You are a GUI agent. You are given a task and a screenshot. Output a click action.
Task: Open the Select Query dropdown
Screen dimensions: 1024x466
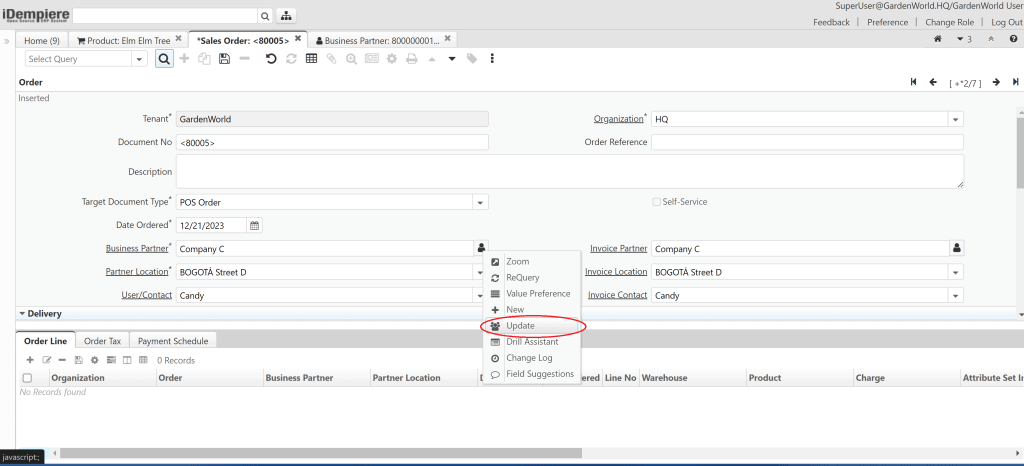(x=140, y=59)
